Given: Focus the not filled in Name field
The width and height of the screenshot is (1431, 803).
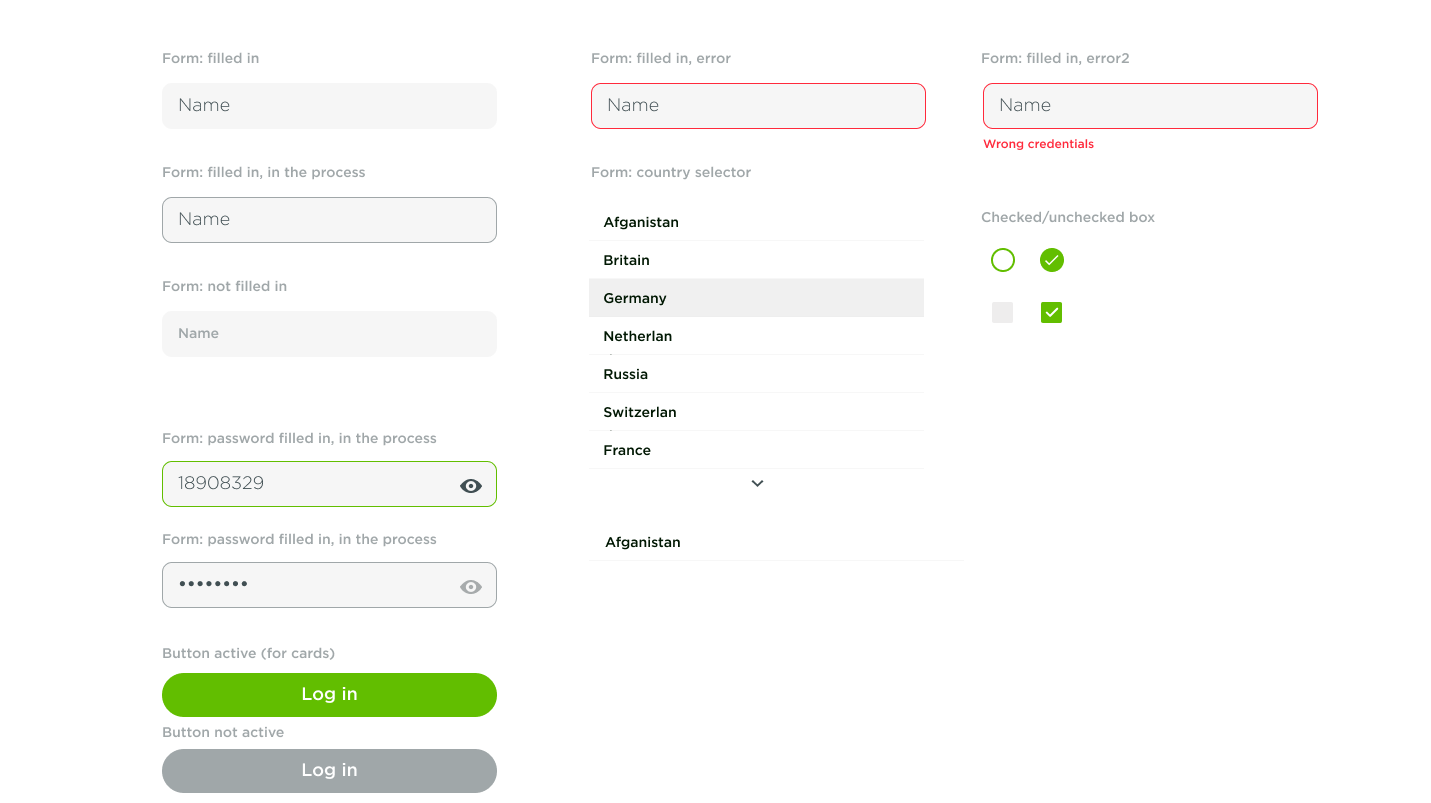Looking at the screenshot, I should pos(329,334).
